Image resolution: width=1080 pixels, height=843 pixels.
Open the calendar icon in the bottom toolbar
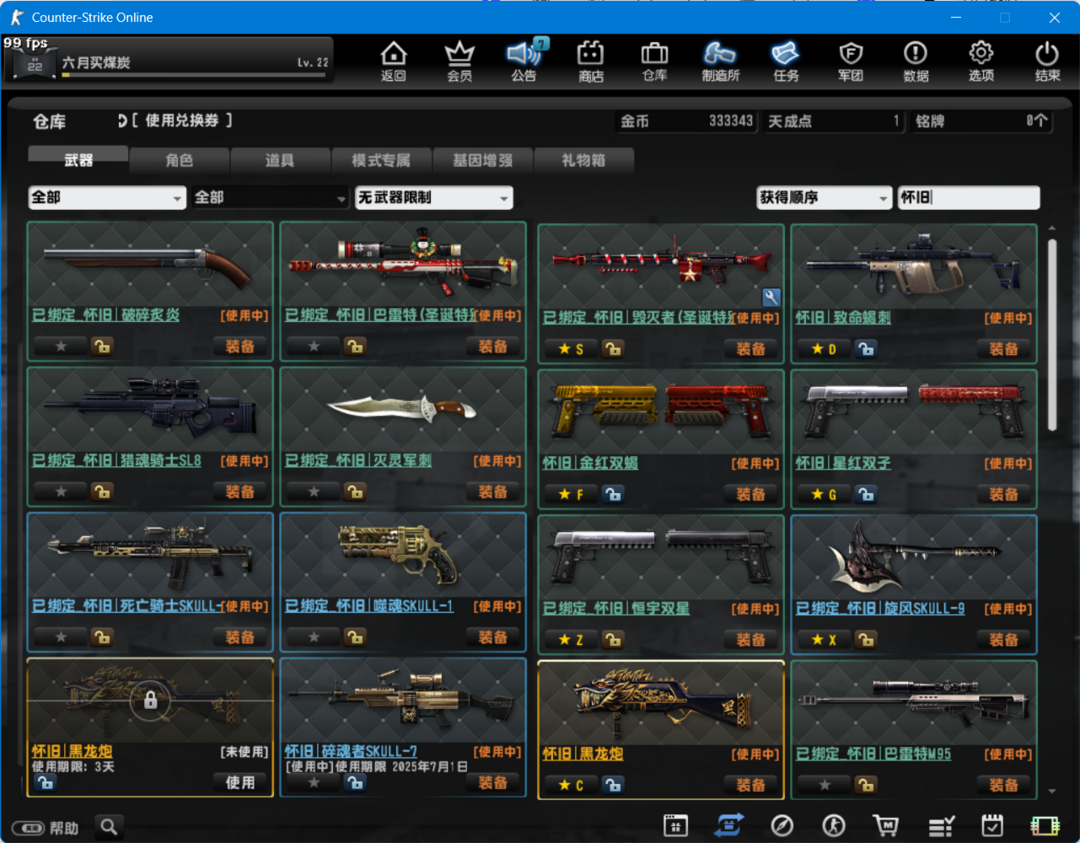coord(675,824)
